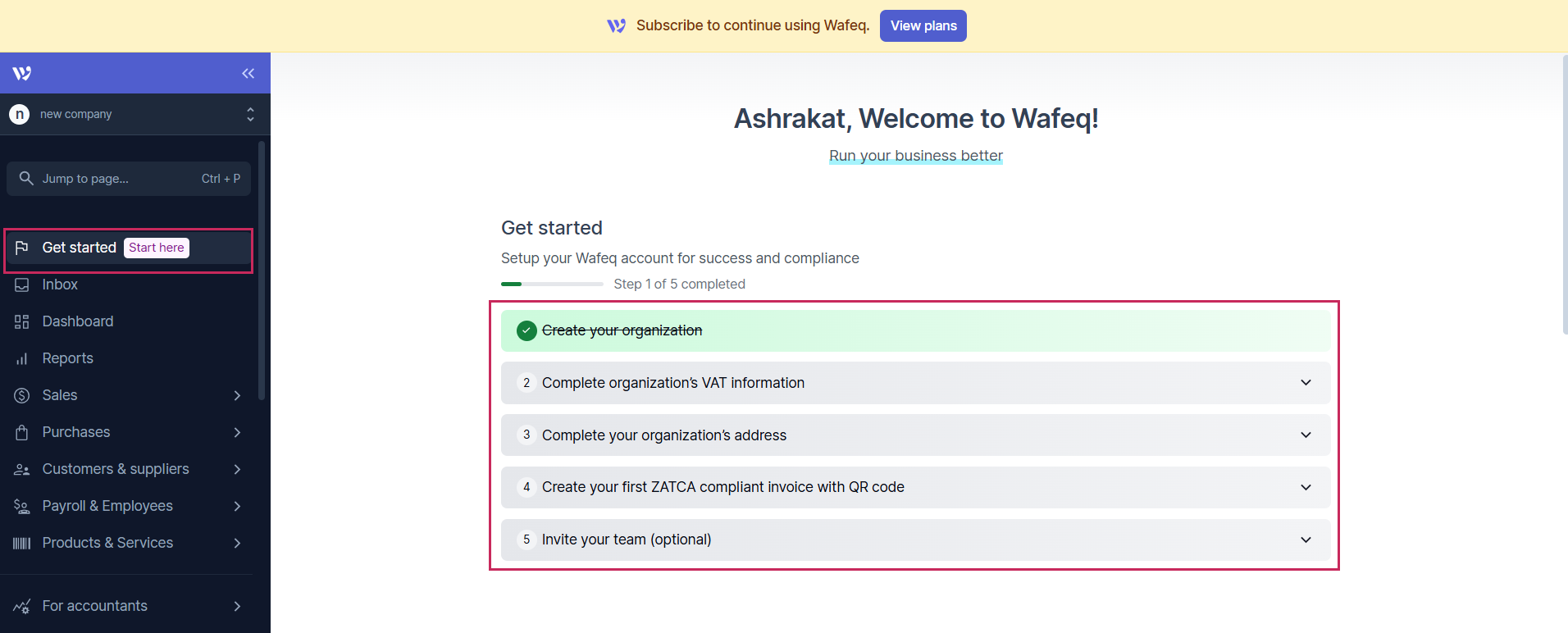Viewport: 1568px width, 633px height.
Task: Collapse the sidebar with double-chevron icon
Action: coord(248,74)
